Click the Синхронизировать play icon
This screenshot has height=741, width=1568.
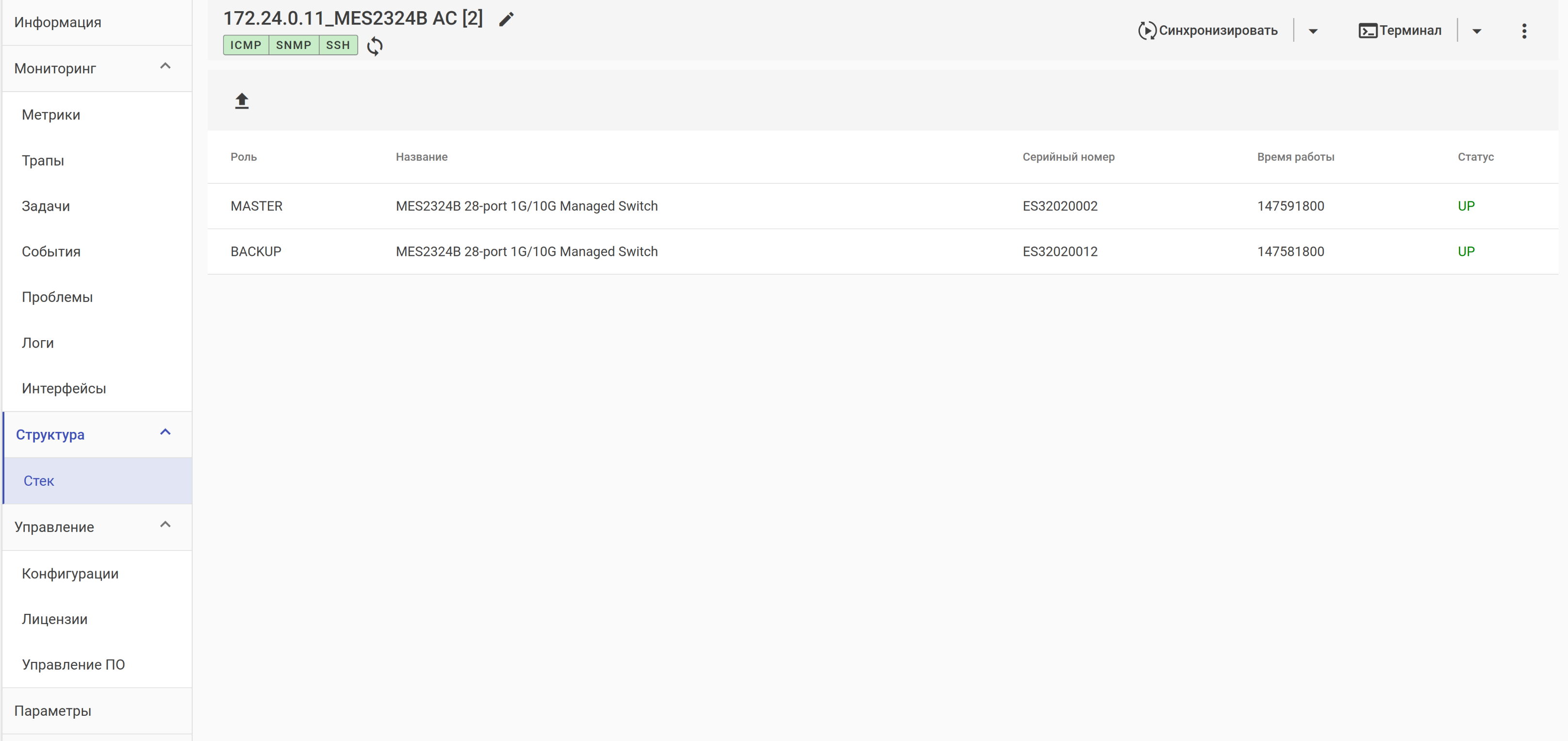pyautogui.click(x=1147, y=31)
